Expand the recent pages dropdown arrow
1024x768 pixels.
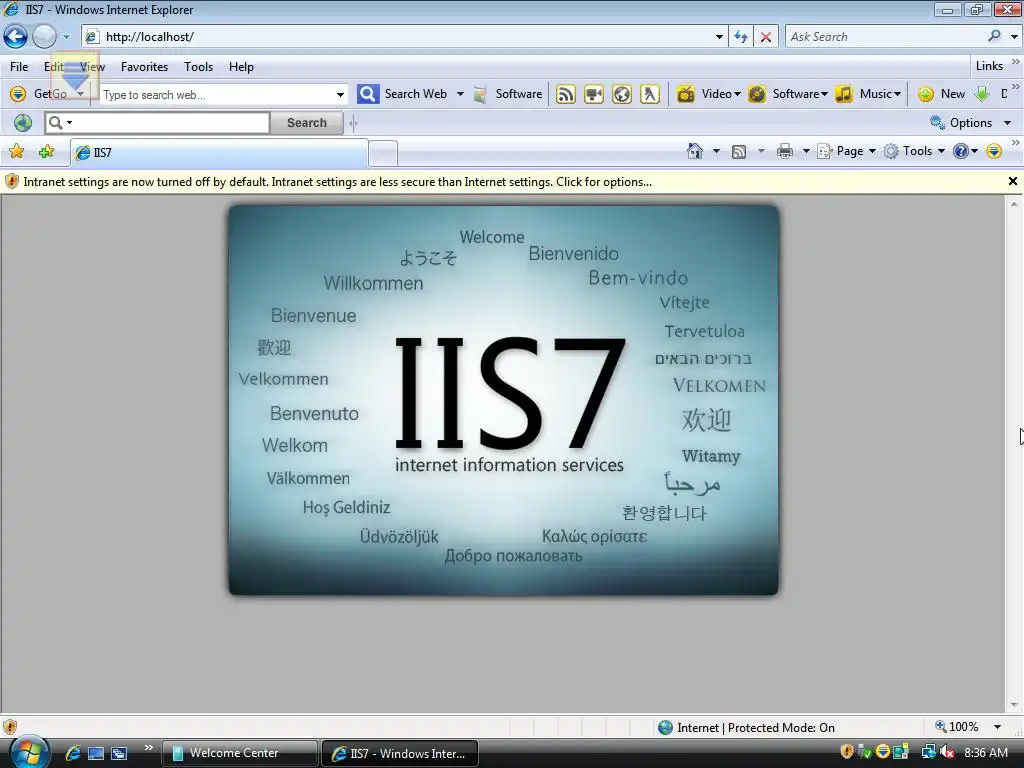pyautogui.click(x=66, y=37)
